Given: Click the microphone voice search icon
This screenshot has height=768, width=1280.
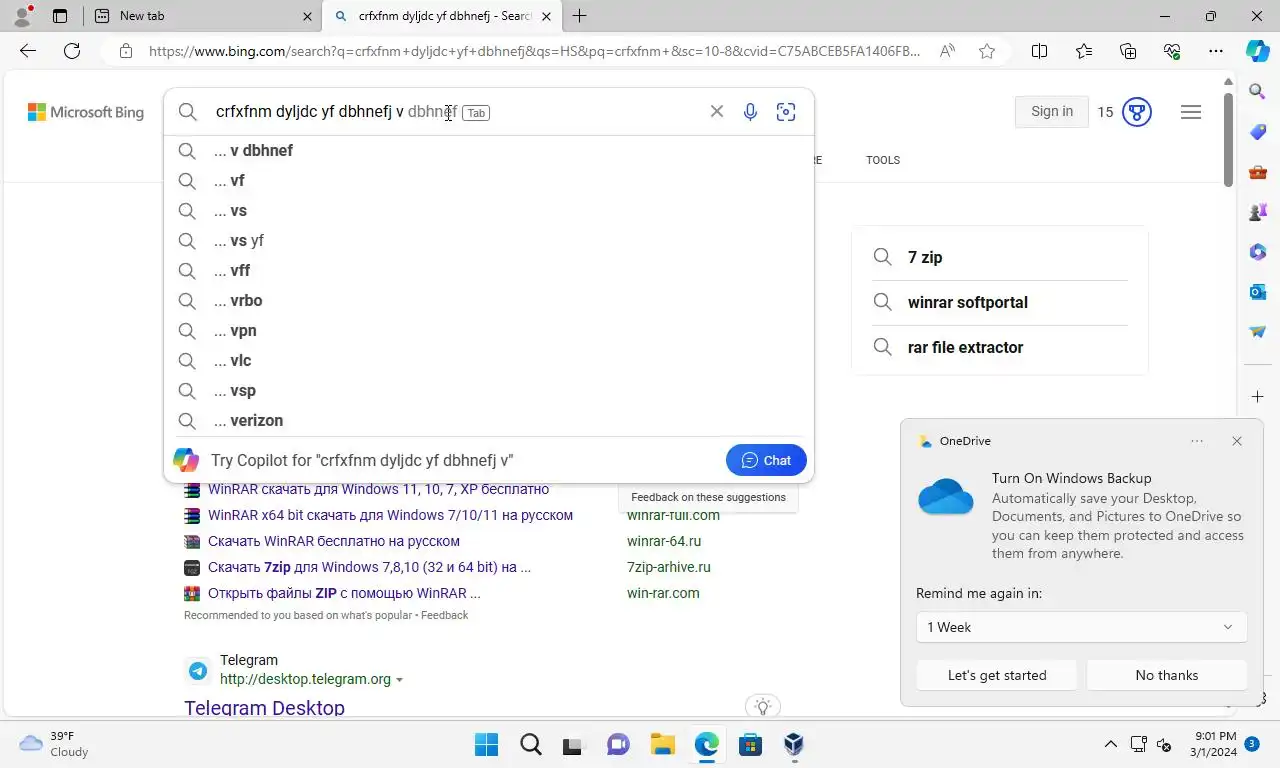Looking at the screenshot, I should (750, 112).
